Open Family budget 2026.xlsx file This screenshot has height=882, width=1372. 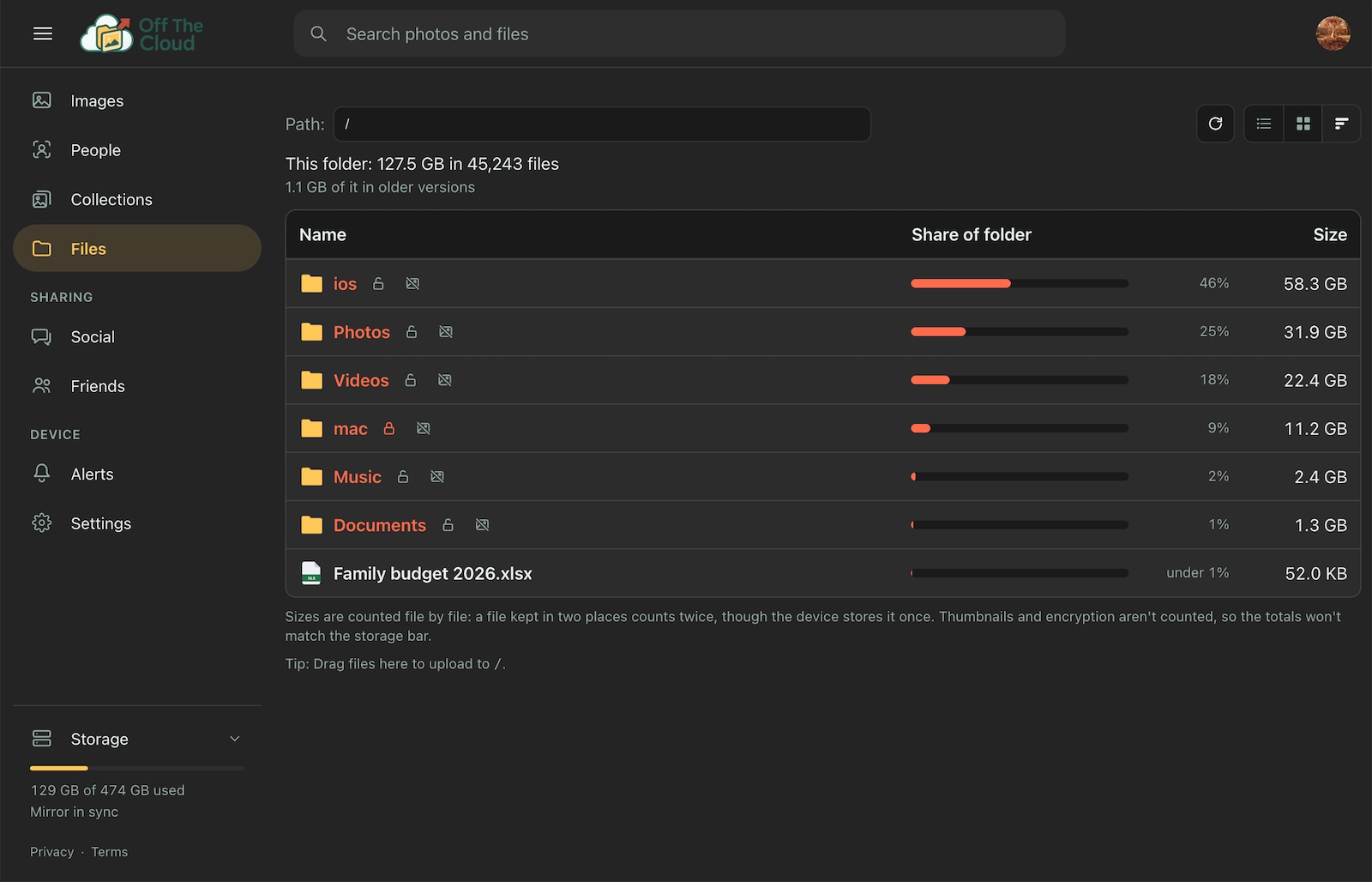(433, 573)
